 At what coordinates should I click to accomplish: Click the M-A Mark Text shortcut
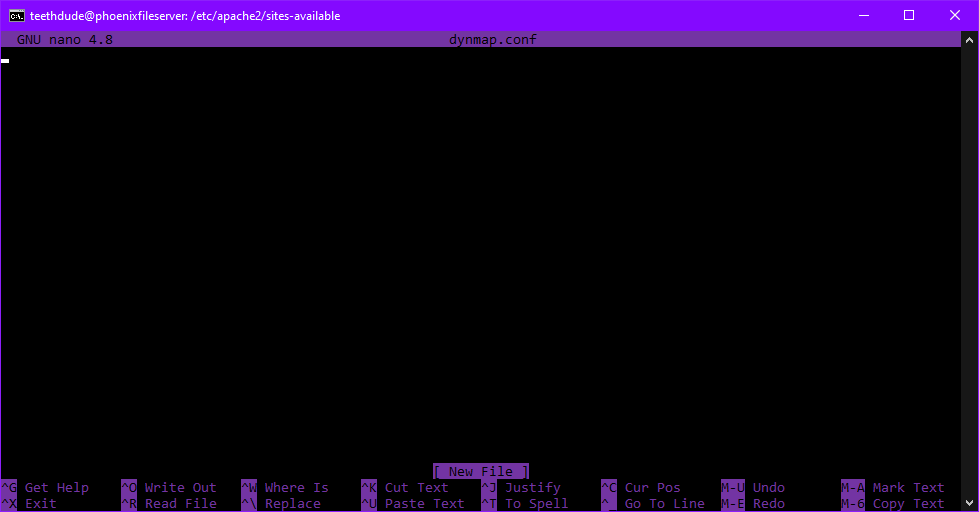pos(893,488)
